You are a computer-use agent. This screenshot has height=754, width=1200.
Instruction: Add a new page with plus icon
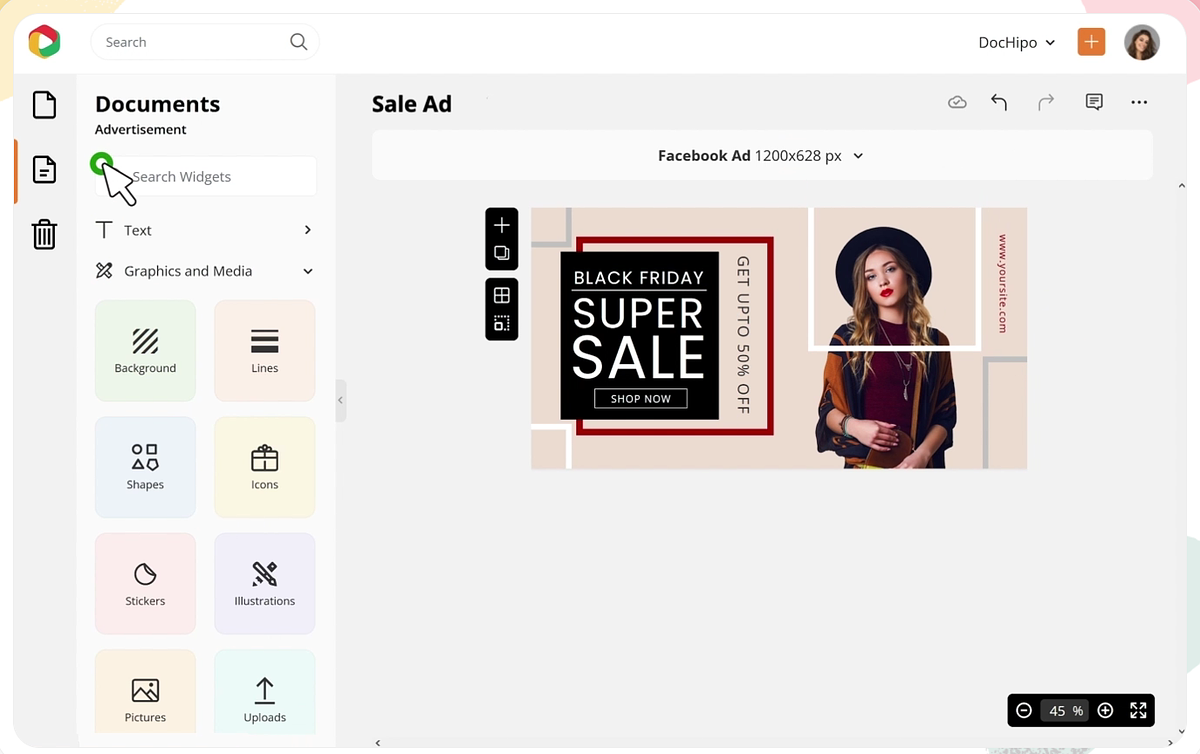click(502, 226)
